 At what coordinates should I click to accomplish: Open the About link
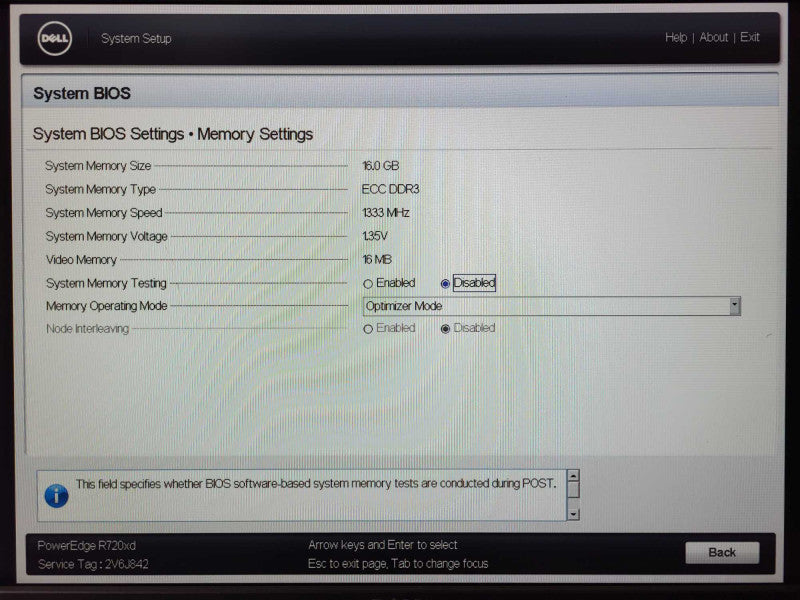(714, 38)
